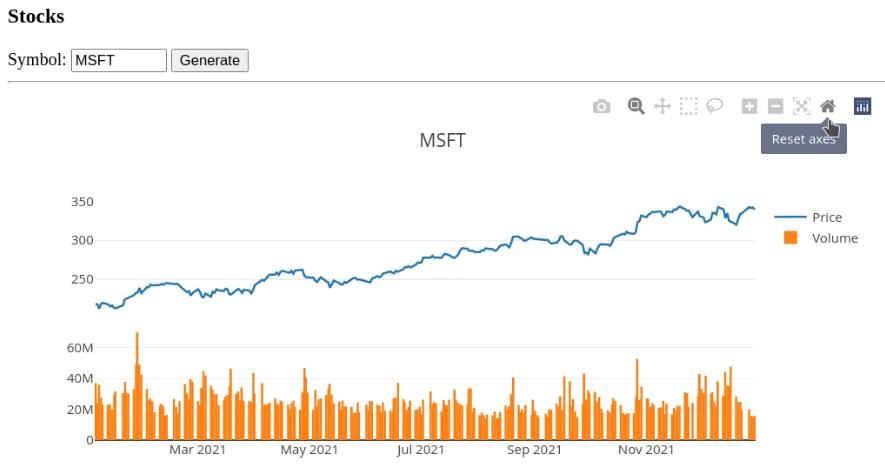Focus the Symbol input field
Image resolution: width=885 pixels, height=469 pixels.
tap(118, 60)
